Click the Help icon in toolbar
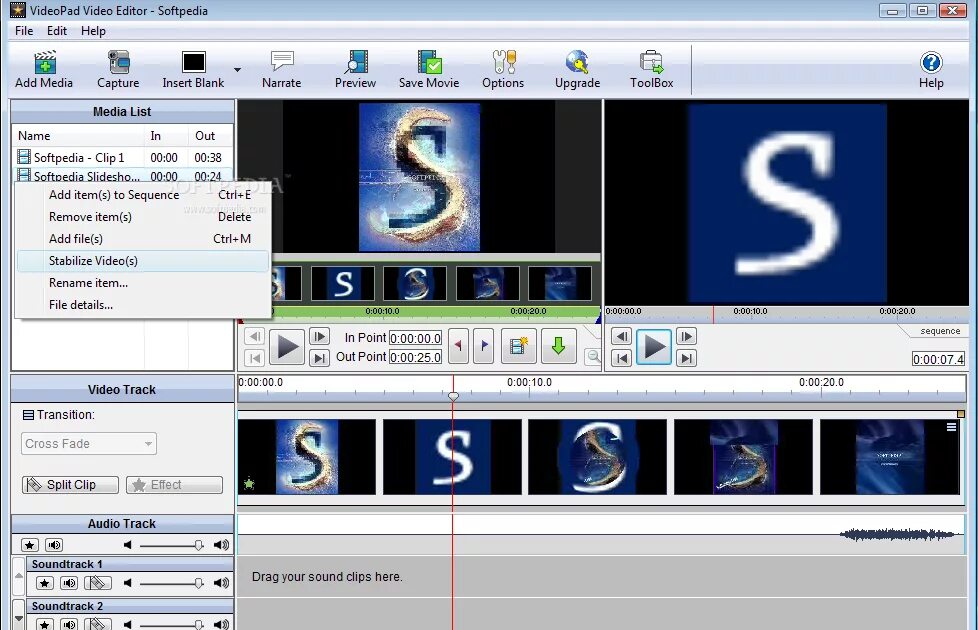Image resolution: width=978 pixels, height=630 pixels. point(931,69)
